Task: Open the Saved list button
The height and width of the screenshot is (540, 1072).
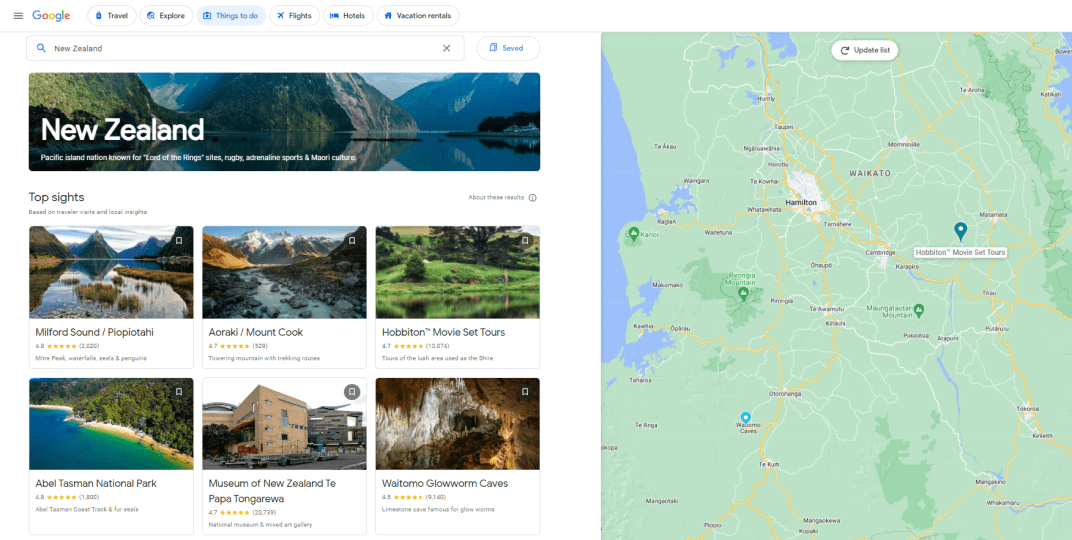Action: 508,49
